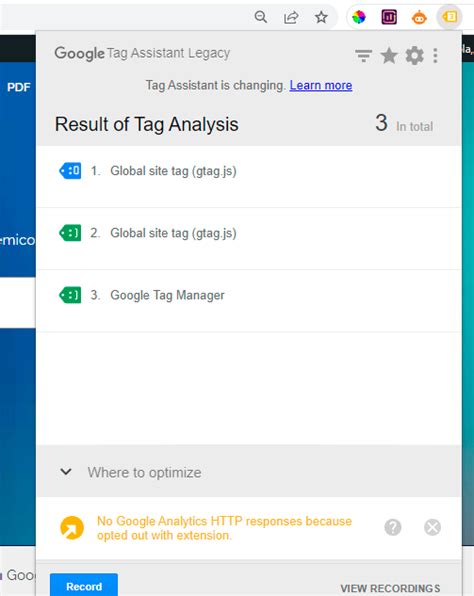Open the filter icon in Tag Assistant header

click(x=363, y=56)
